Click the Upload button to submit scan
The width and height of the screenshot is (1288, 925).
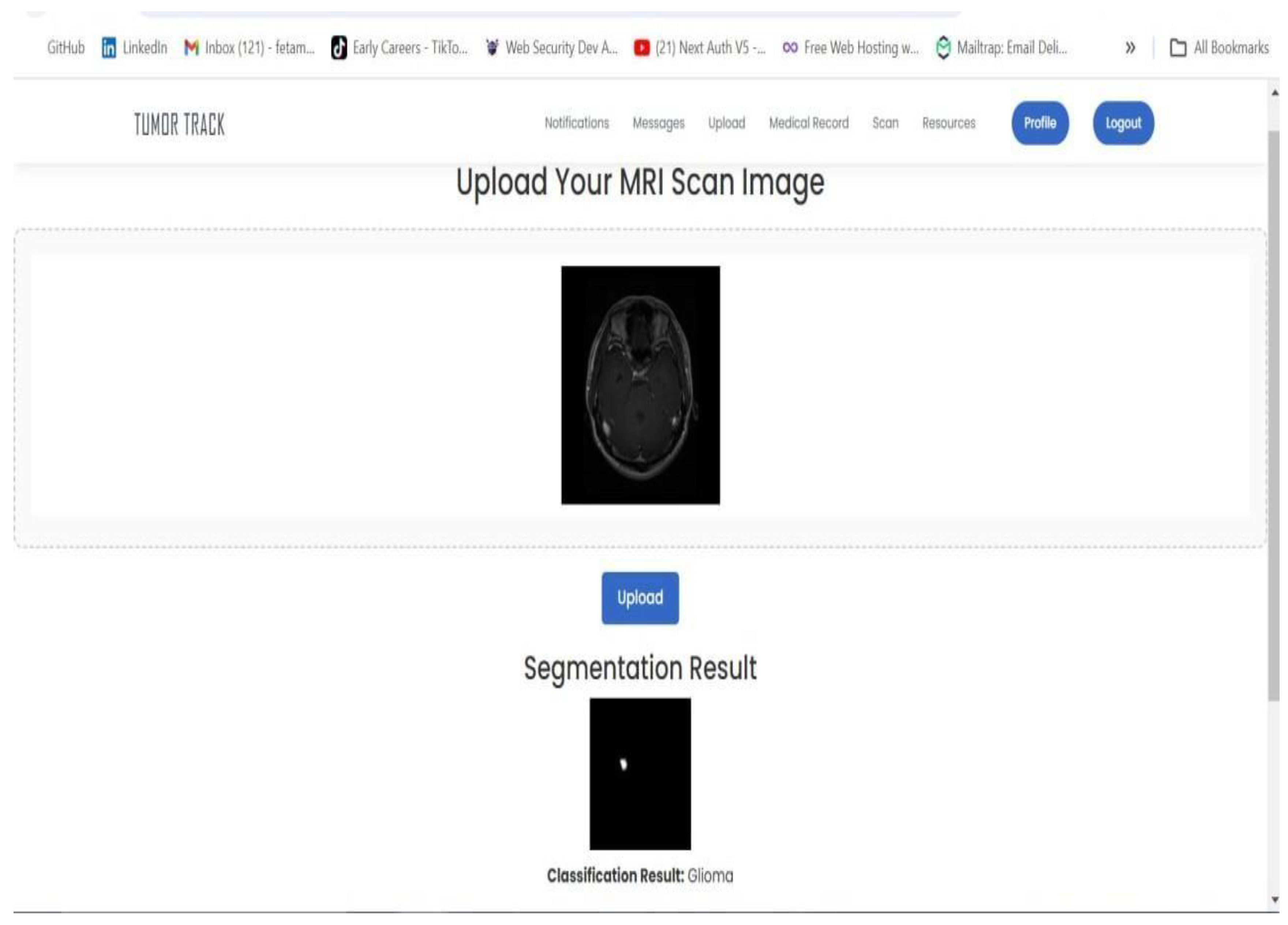(x=640, y=597)
